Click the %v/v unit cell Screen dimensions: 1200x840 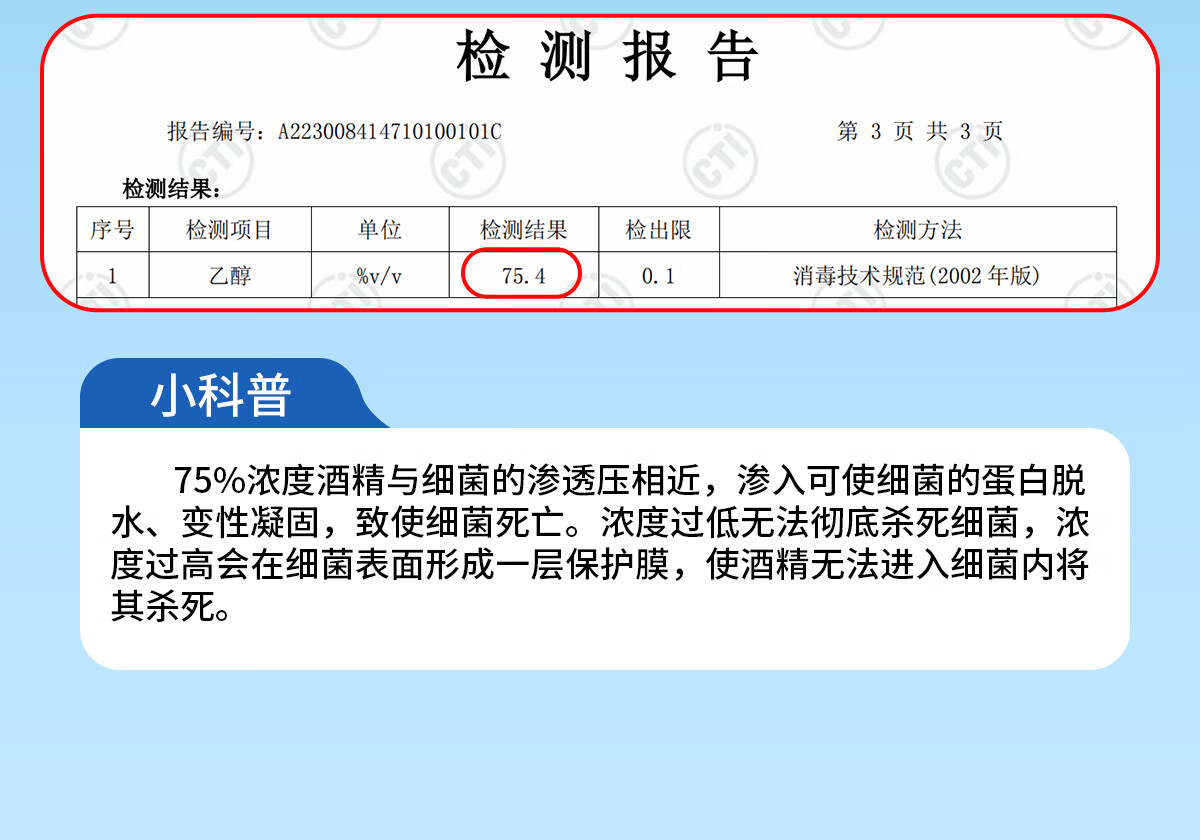pyautogui.click(x=380, y=276)
